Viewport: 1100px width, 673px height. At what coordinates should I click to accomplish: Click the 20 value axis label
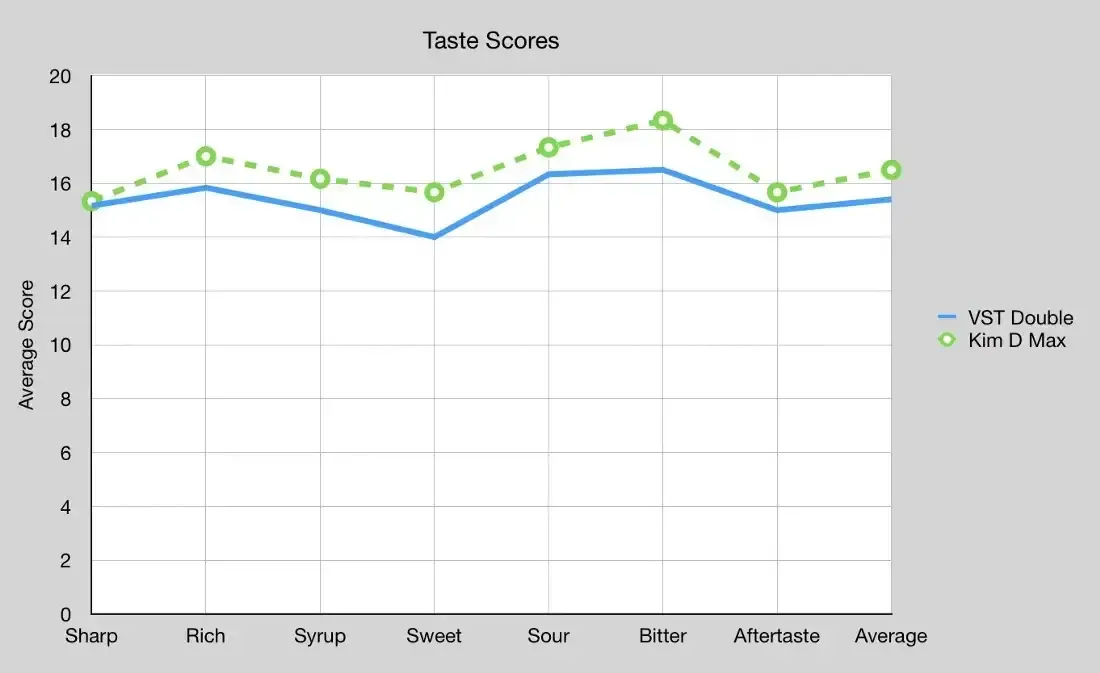tap(60, 76)
